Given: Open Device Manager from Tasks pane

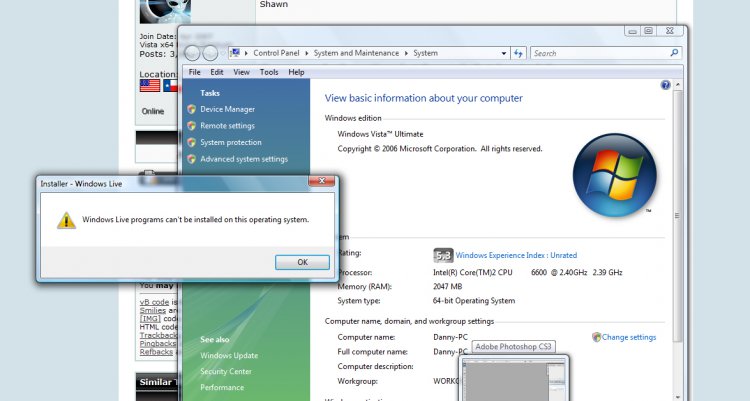Looking at the screenshot, I should point(227,109).
